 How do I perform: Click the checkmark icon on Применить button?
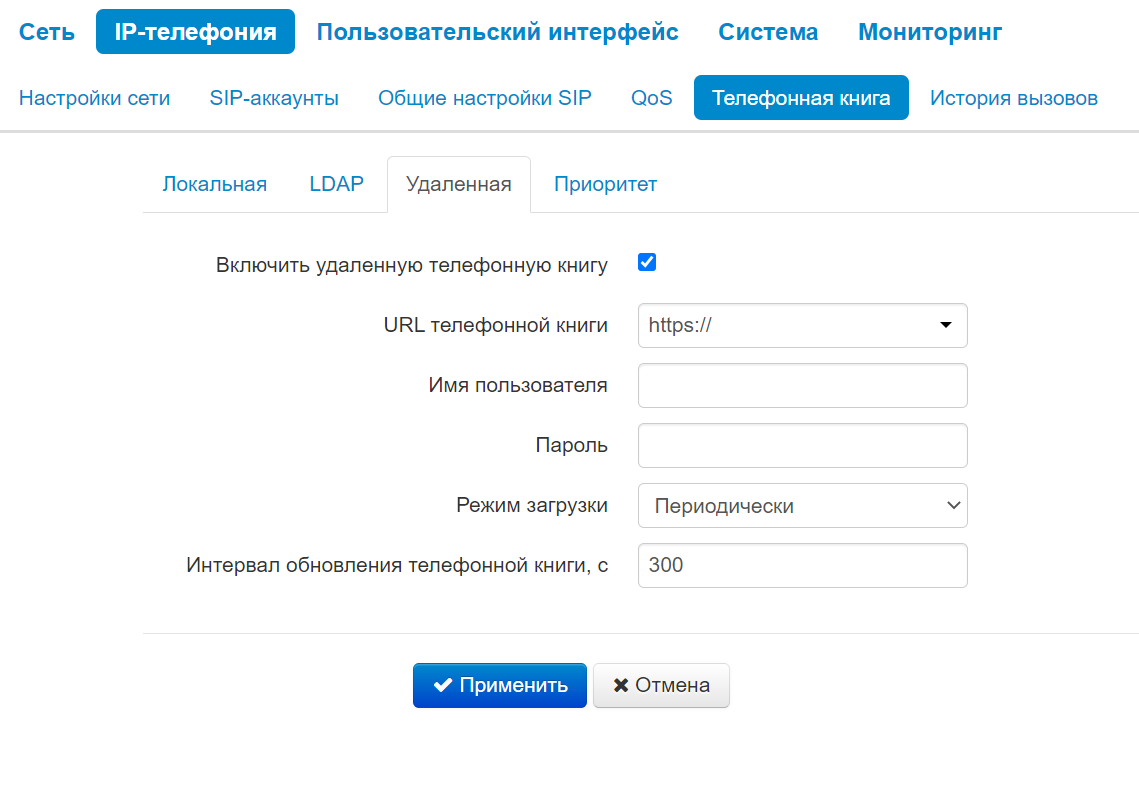443,685
